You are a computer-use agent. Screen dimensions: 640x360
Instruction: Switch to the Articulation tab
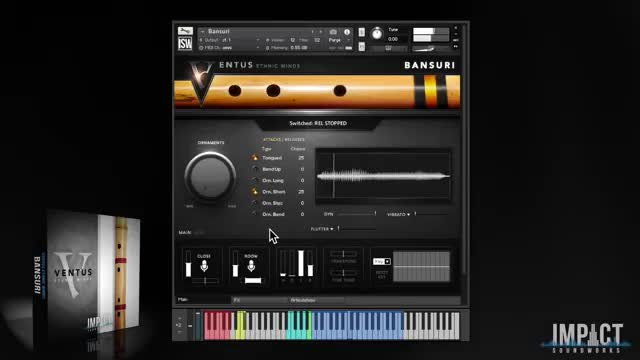(316, 300)
